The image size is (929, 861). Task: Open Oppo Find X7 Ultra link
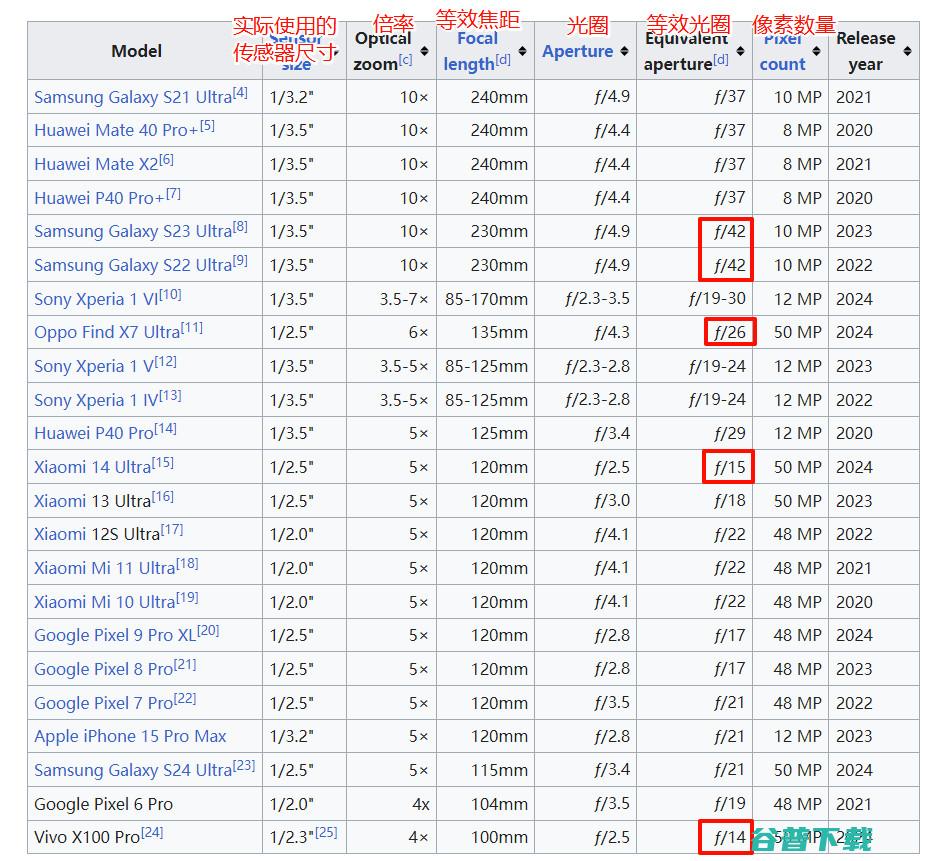click(107, 332)
